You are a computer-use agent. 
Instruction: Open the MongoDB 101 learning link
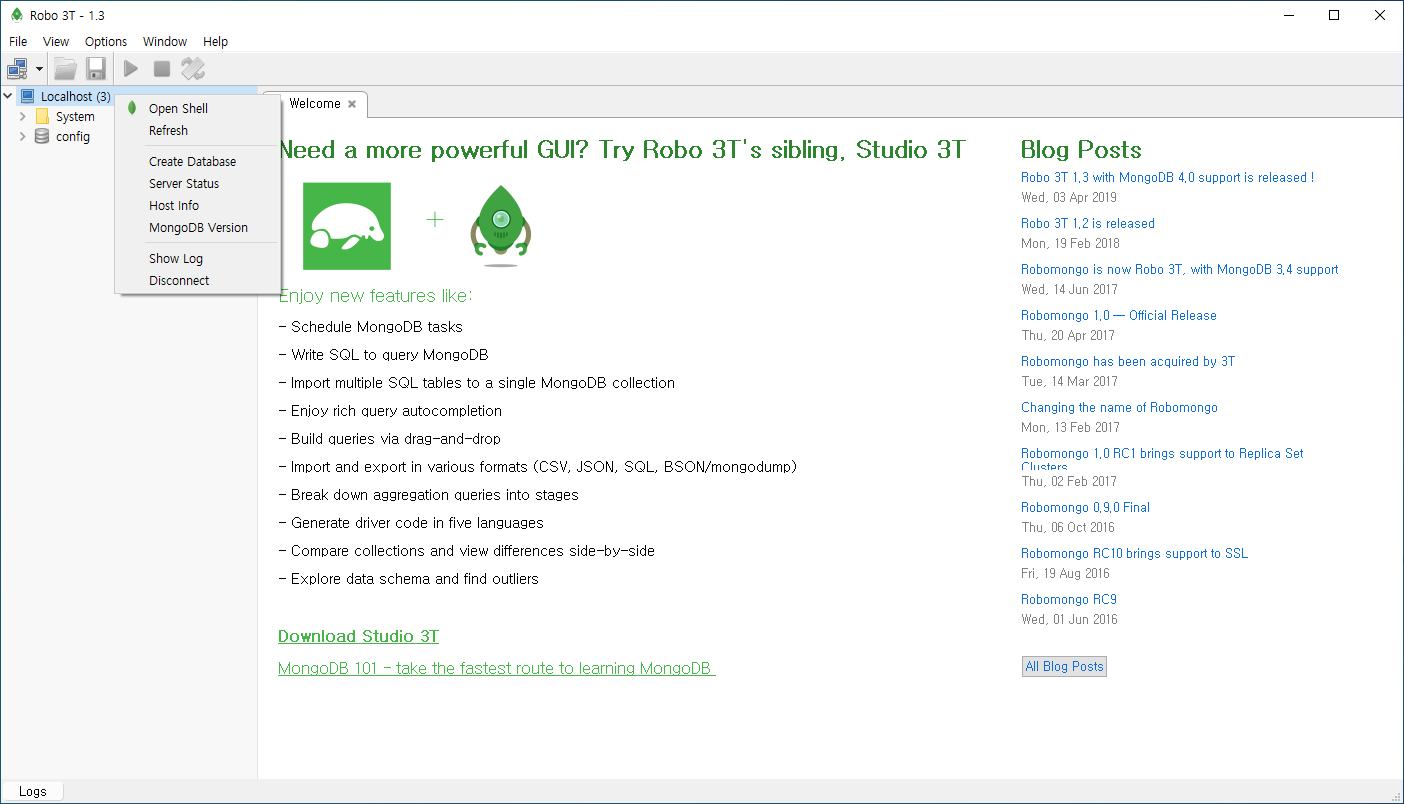pyautogui.click(x=497, y=668)
